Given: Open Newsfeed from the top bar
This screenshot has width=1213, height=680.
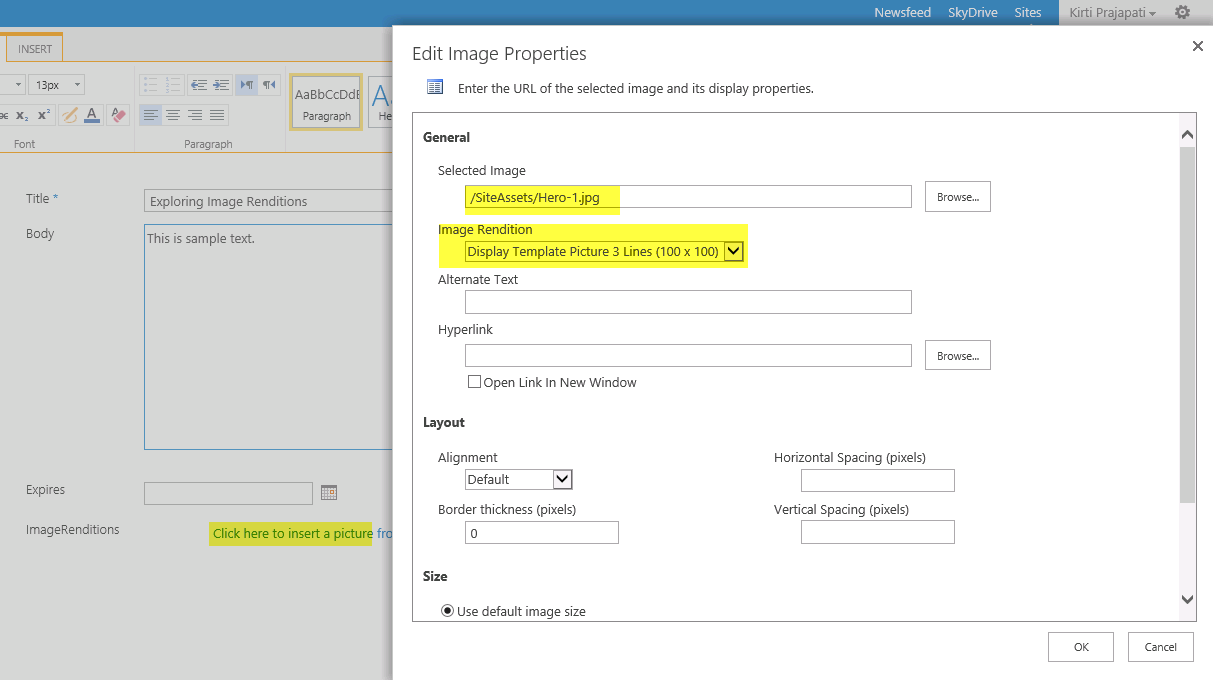Looking at the screenshot, I should point(902,13).
